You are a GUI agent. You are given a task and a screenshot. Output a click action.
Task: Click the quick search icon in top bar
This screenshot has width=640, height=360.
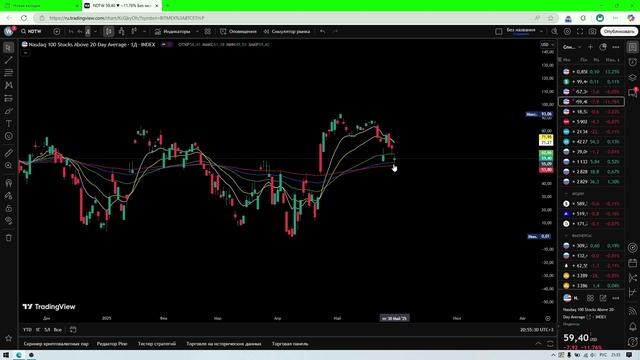(554, 31)
